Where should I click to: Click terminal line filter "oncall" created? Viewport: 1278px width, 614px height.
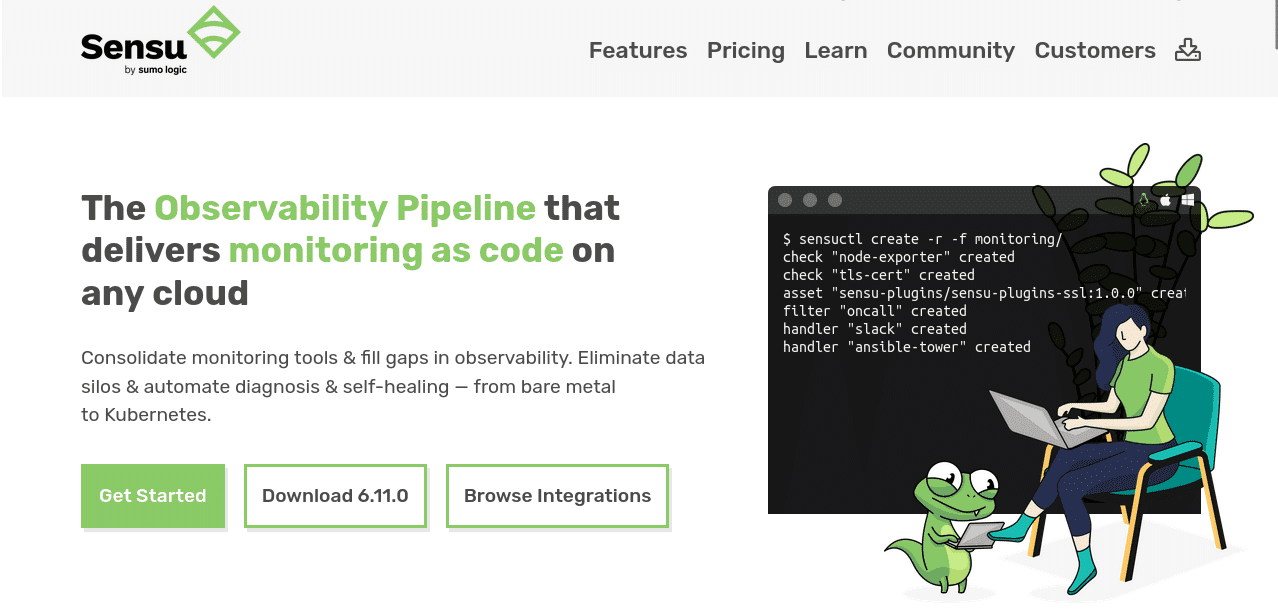875,311
